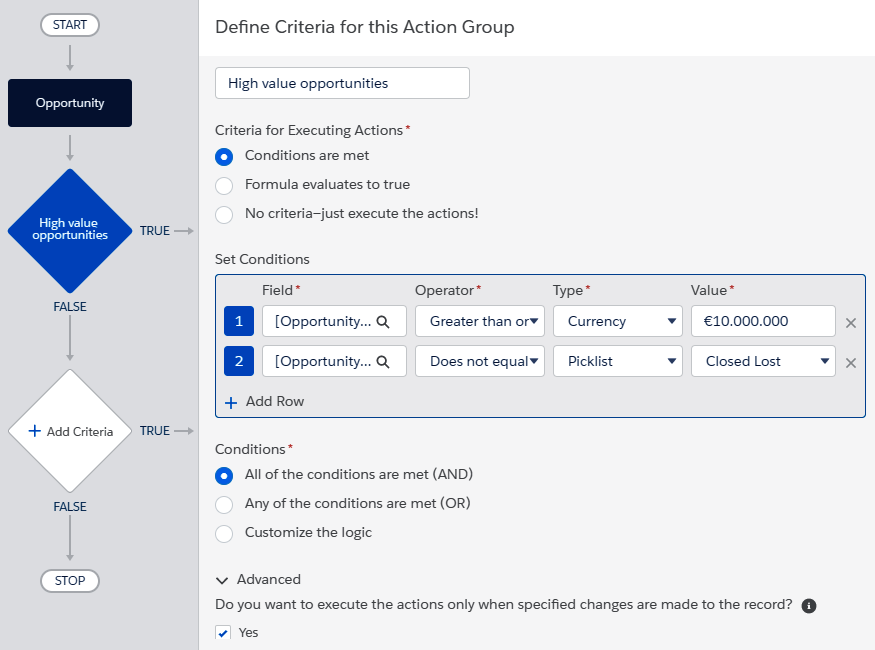Click the search icon in row 1 Field
The height and width of the screenshot is (650, 875).
click(x=383, y=322)
